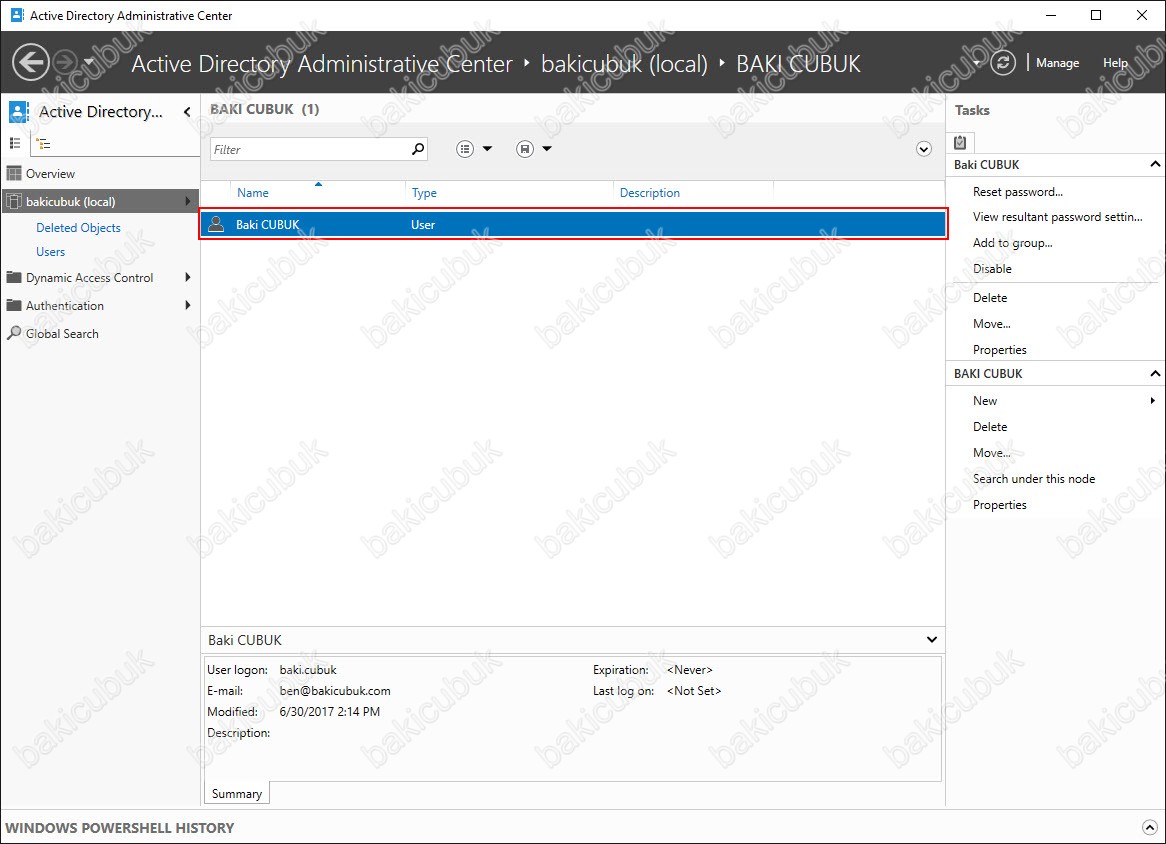Image resolution: width=1166 pixels, height=844 pixels.
Task: Click the Overview icon in navigation
Action: 13,173
